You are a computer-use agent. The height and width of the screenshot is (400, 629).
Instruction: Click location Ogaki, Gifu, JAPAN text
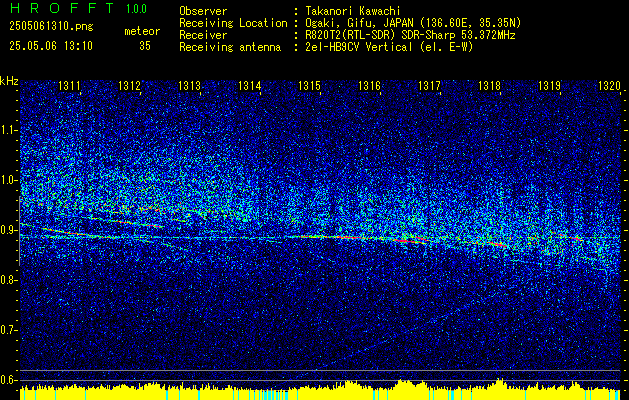(x=413, y=23)
